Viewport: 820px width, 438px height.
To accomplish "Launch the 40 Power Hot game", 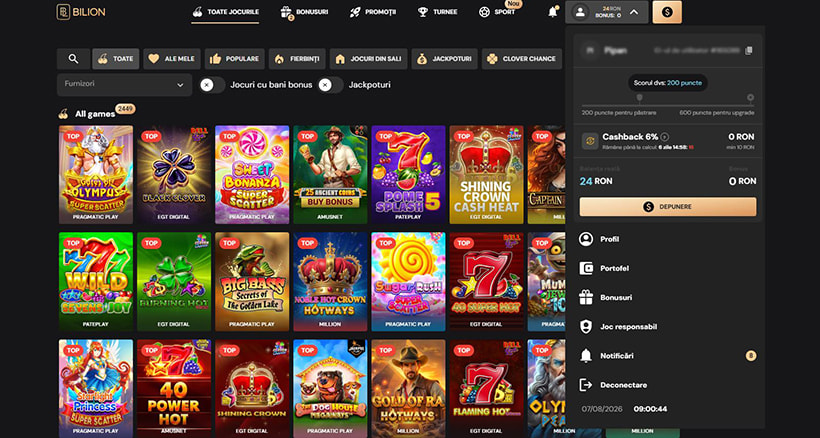I will click(x=174, y=388).
